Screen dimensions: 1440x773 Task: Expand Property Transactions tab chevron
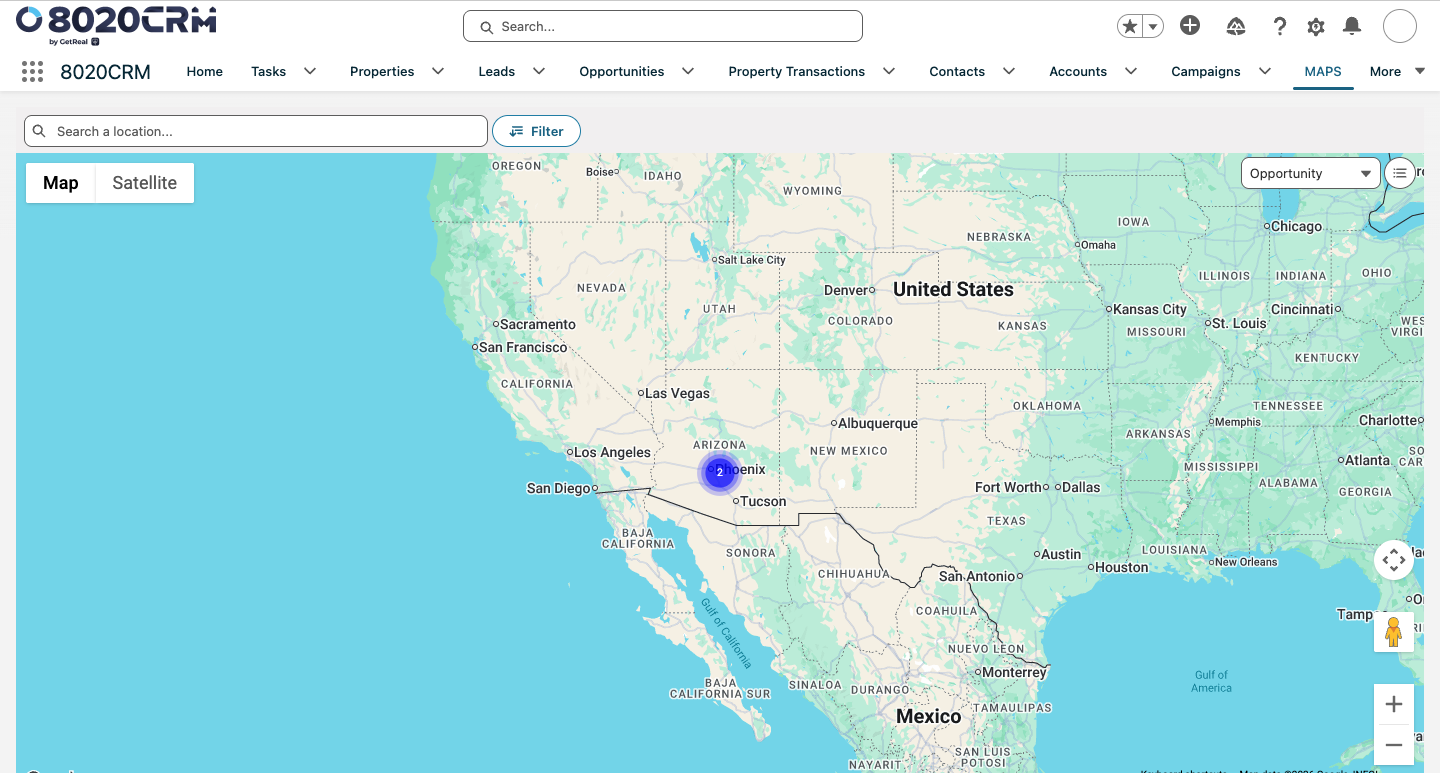point(889,71)
